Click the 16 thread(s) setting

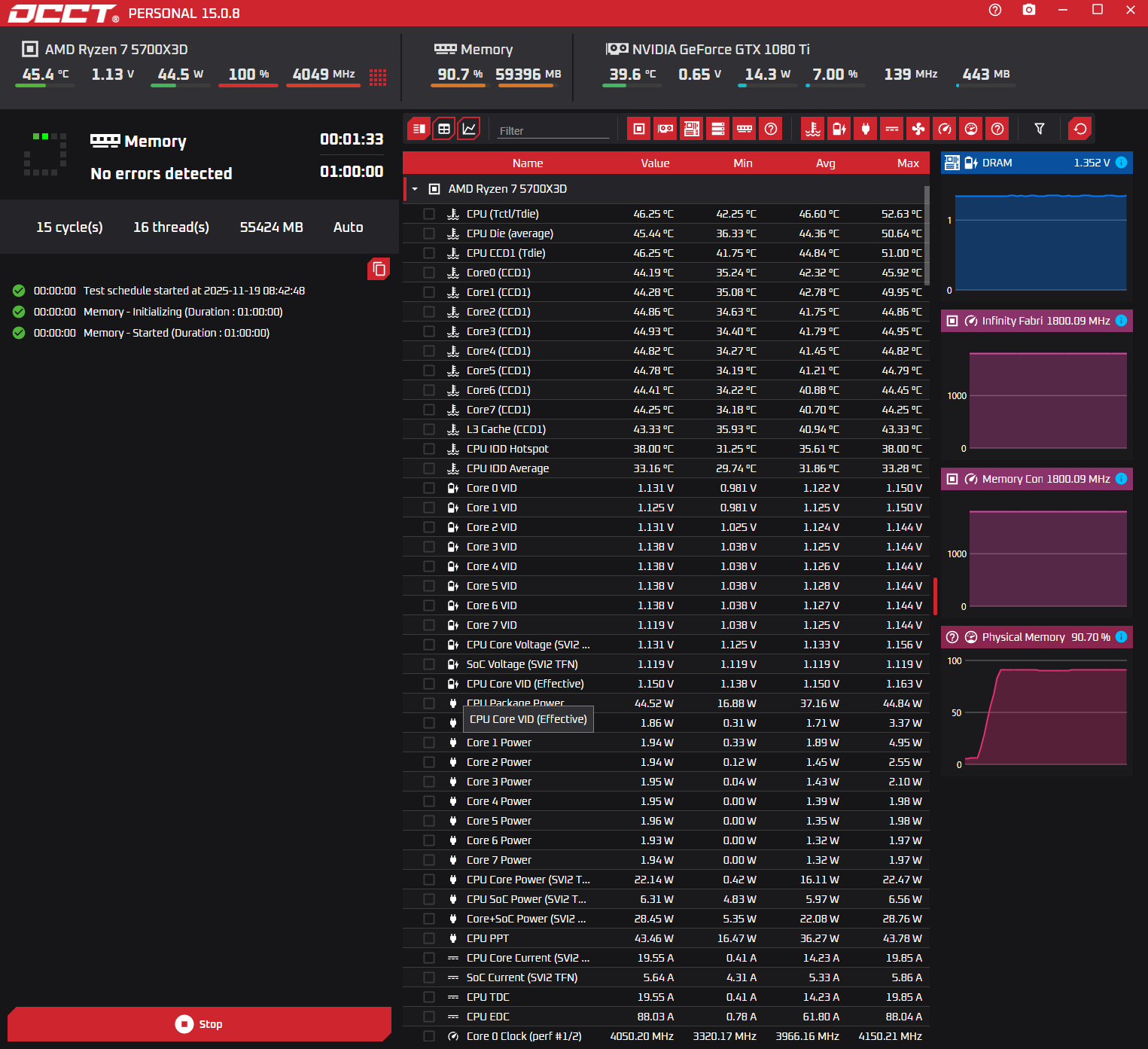click(171, 227)
